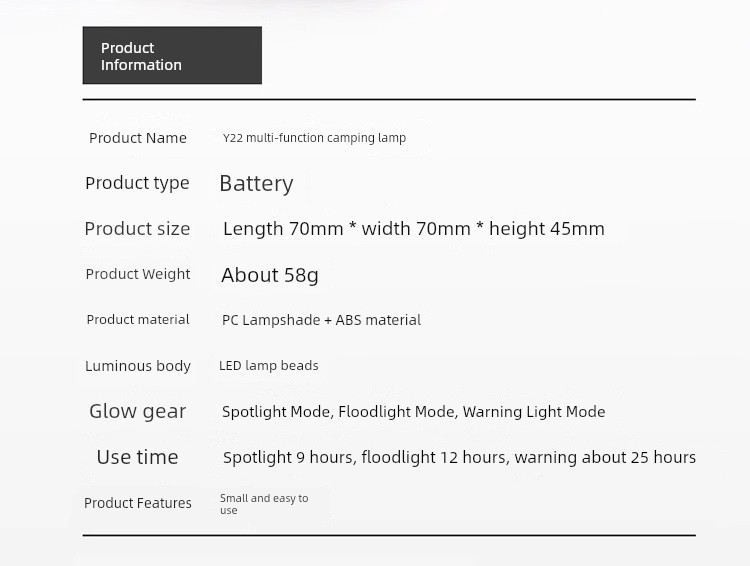This screenshot has width=750, height=566.
Task: Click the Product Information header box
Action: click(x=172, y=55)
